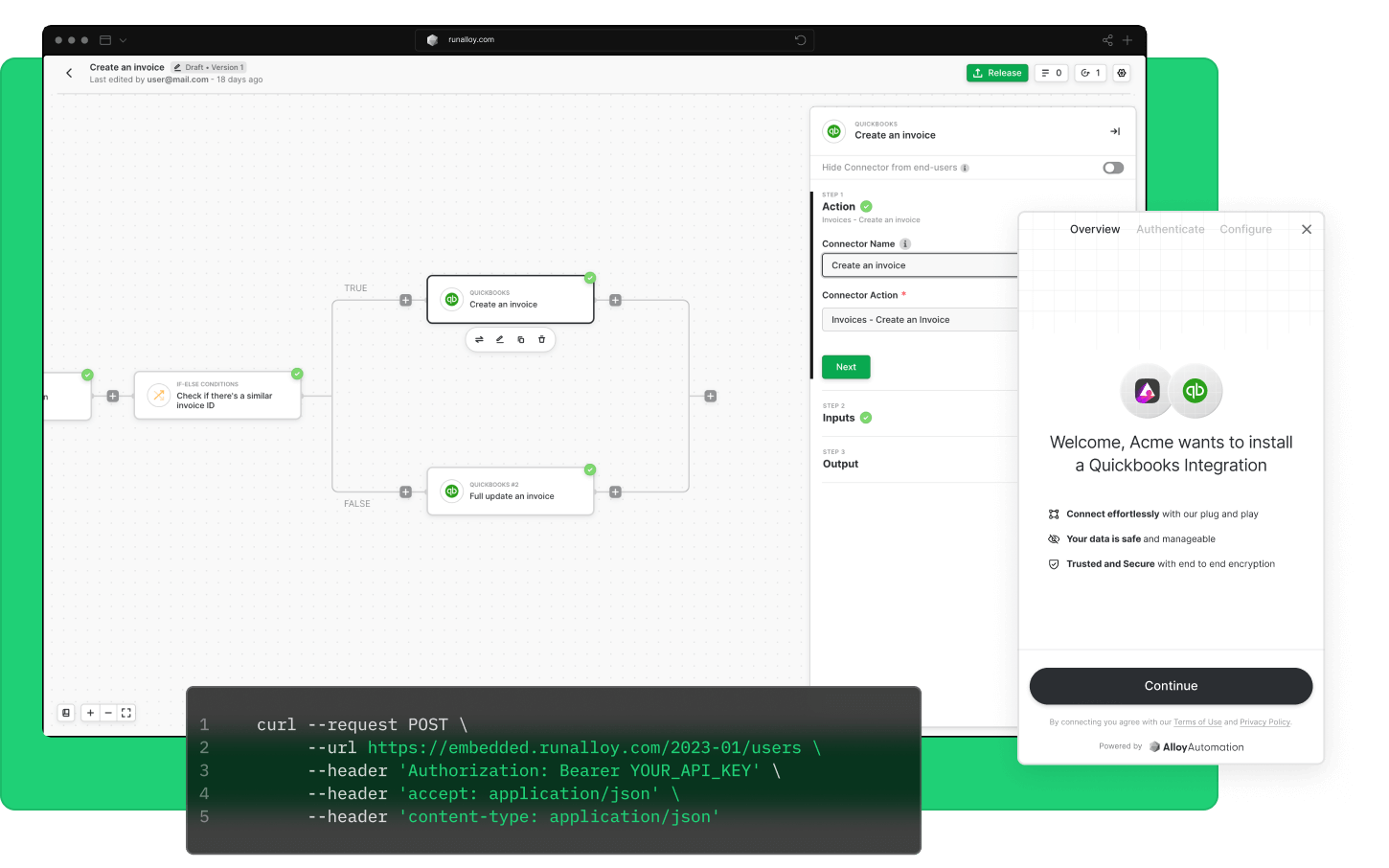Add a step after the Create an invoice node
Image resolution: width=1389 pixels, height=868 pixels.
click(x=615, y=300)
